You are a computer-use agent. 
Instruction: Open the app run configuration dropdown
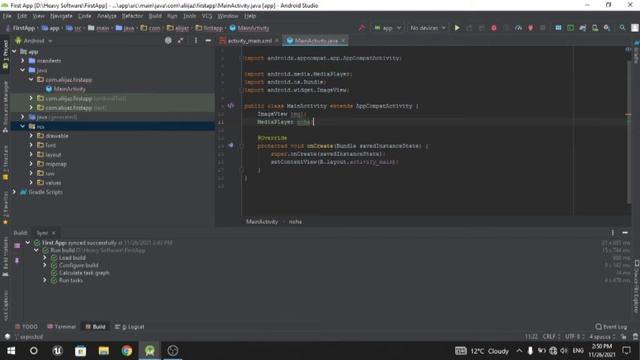click(x=387, y=28)
